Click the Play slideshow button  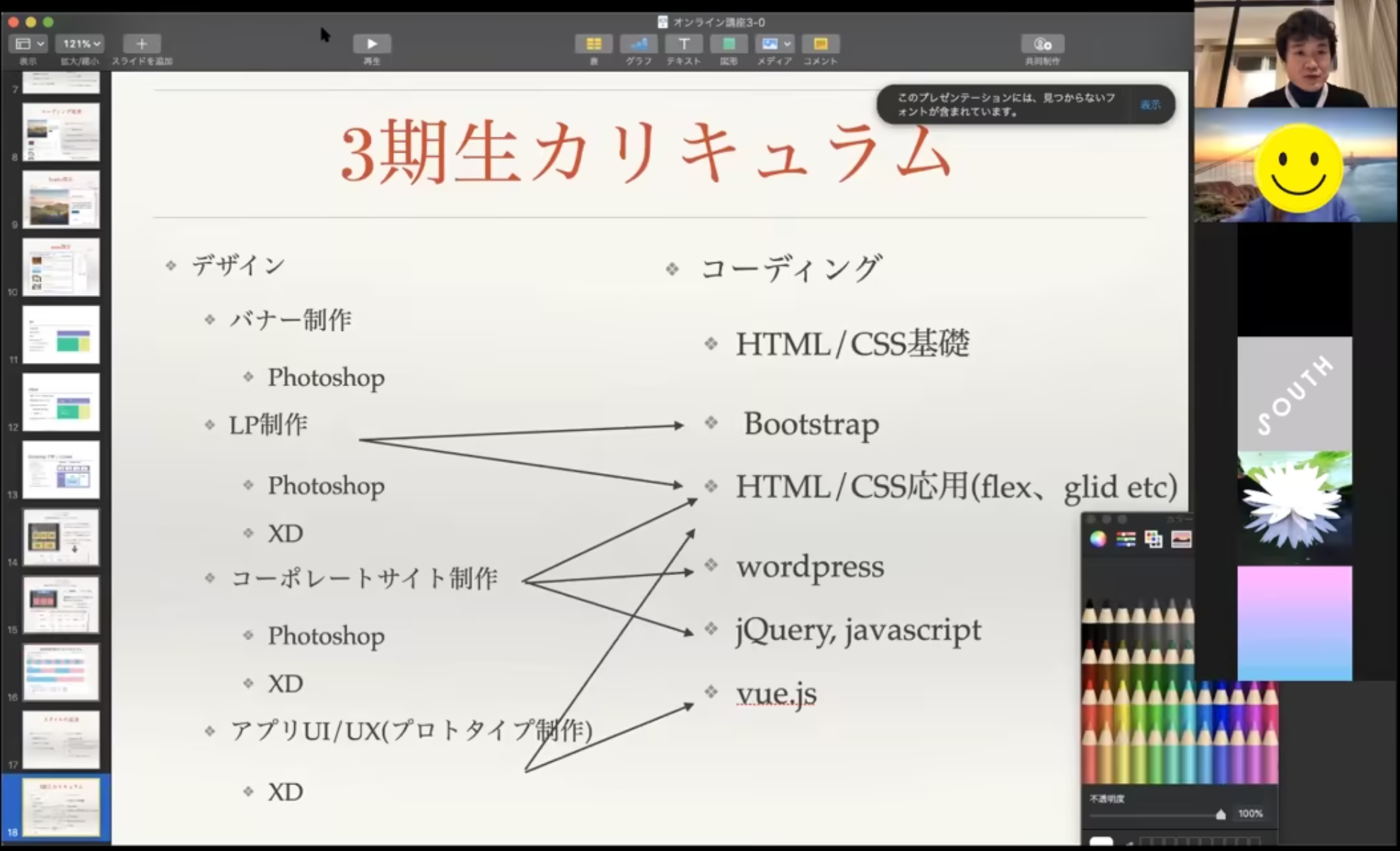pyautogui.click(x=371, y=44)
